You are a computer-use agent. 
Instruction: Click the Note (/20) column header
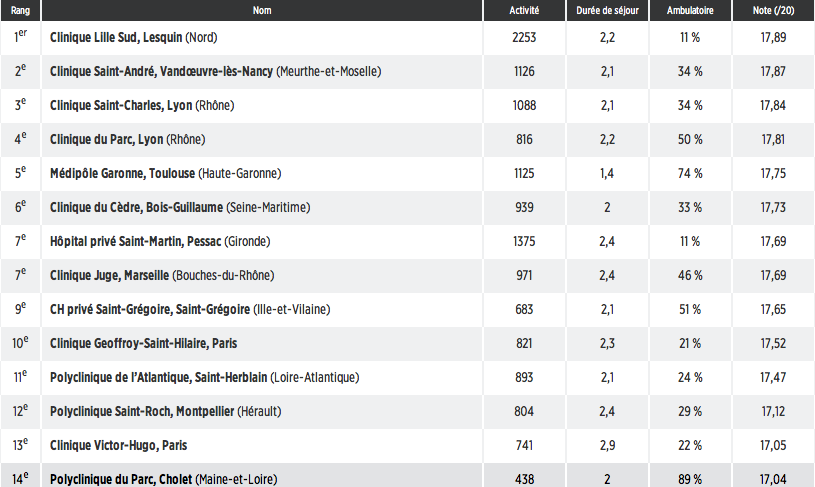(773, 10)
